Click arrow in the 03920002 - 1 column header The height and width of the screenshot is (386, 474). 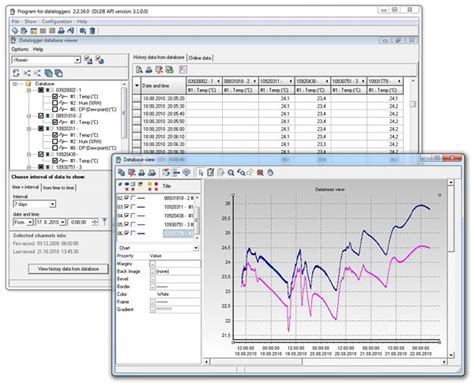[219, 81]
